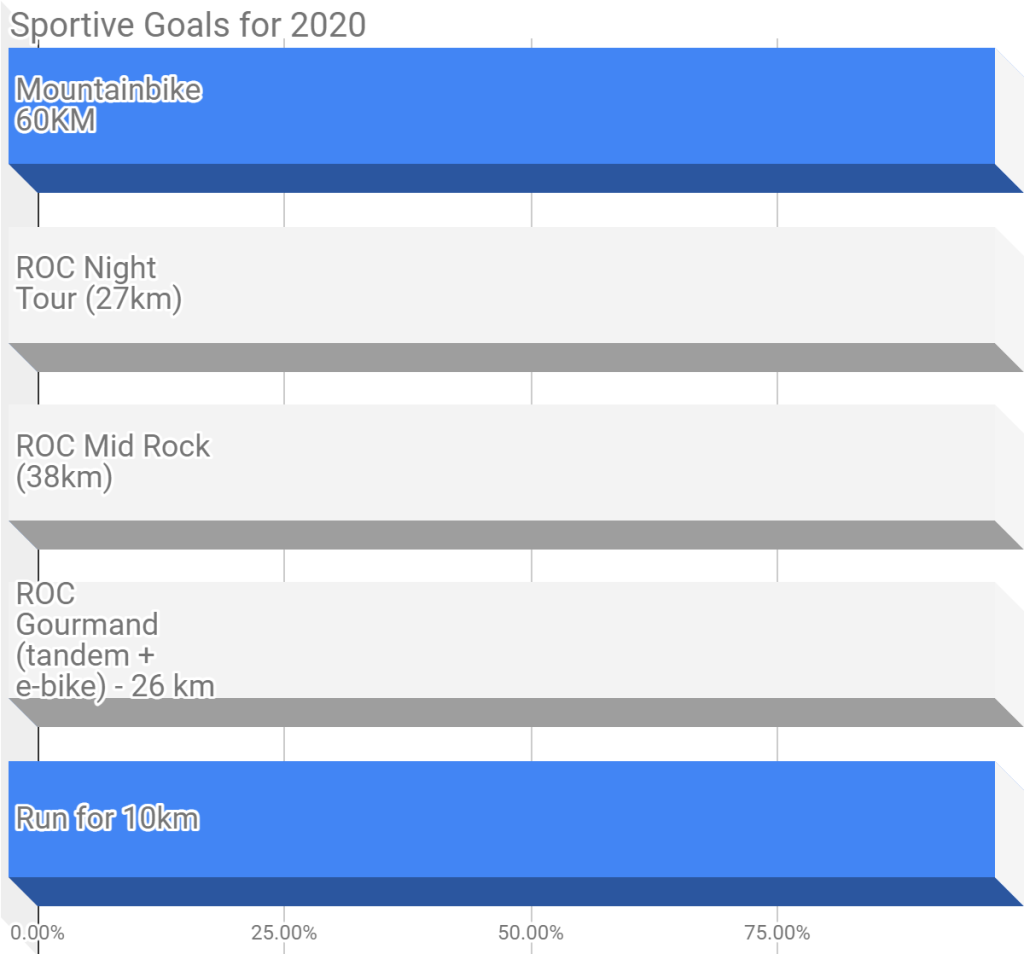Select the 50.00% axis tick label
The width and height of the screenshot is (1024, 954).
(531, 934)
